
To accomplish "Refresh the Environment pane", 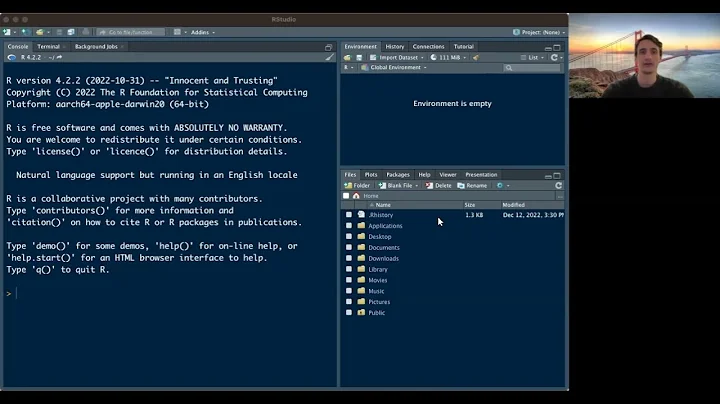I will (554, 57).
